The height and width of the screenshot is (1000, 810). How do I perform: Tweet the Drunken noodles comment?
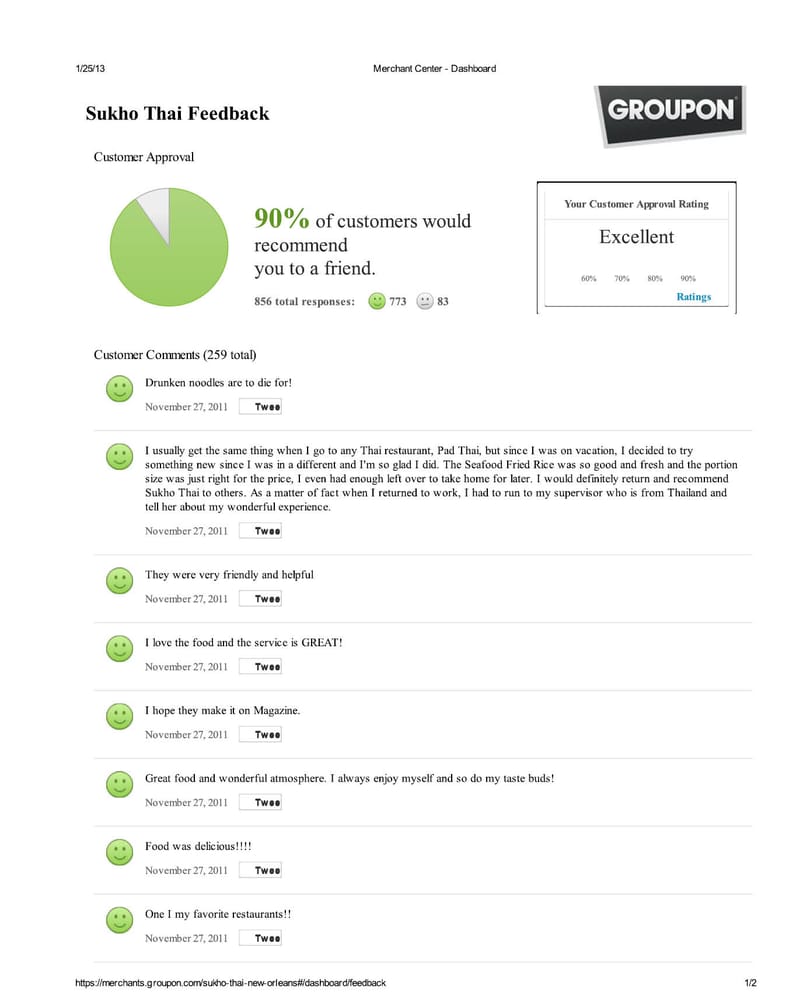click(x=261, y=407)
